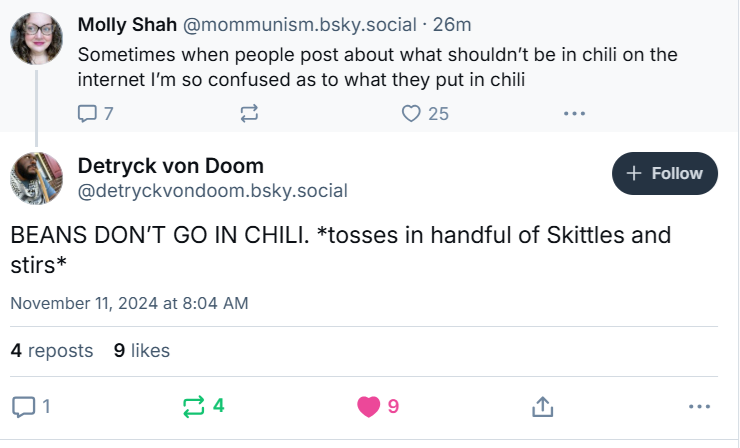Screen dimensions: 740x448
Task: Unlike Detryck's post via pink heart
Action: [x=369, y=406]
